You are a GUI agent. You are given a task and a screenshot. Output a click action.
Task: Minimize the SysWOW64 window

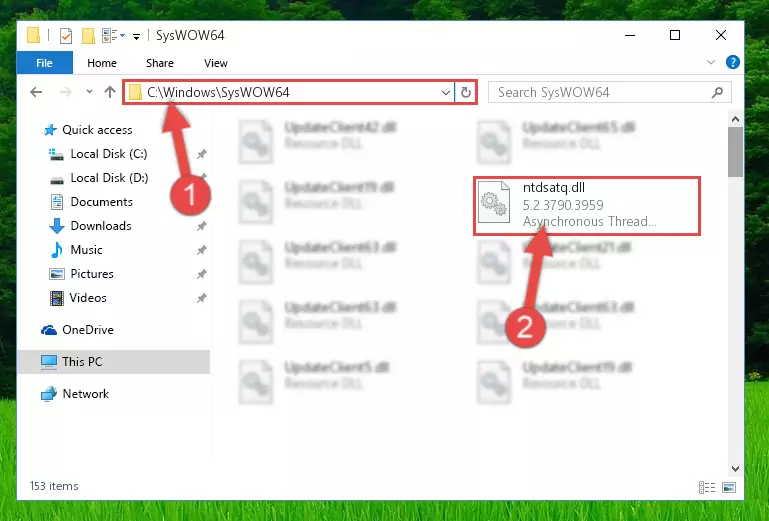[630, 35]
